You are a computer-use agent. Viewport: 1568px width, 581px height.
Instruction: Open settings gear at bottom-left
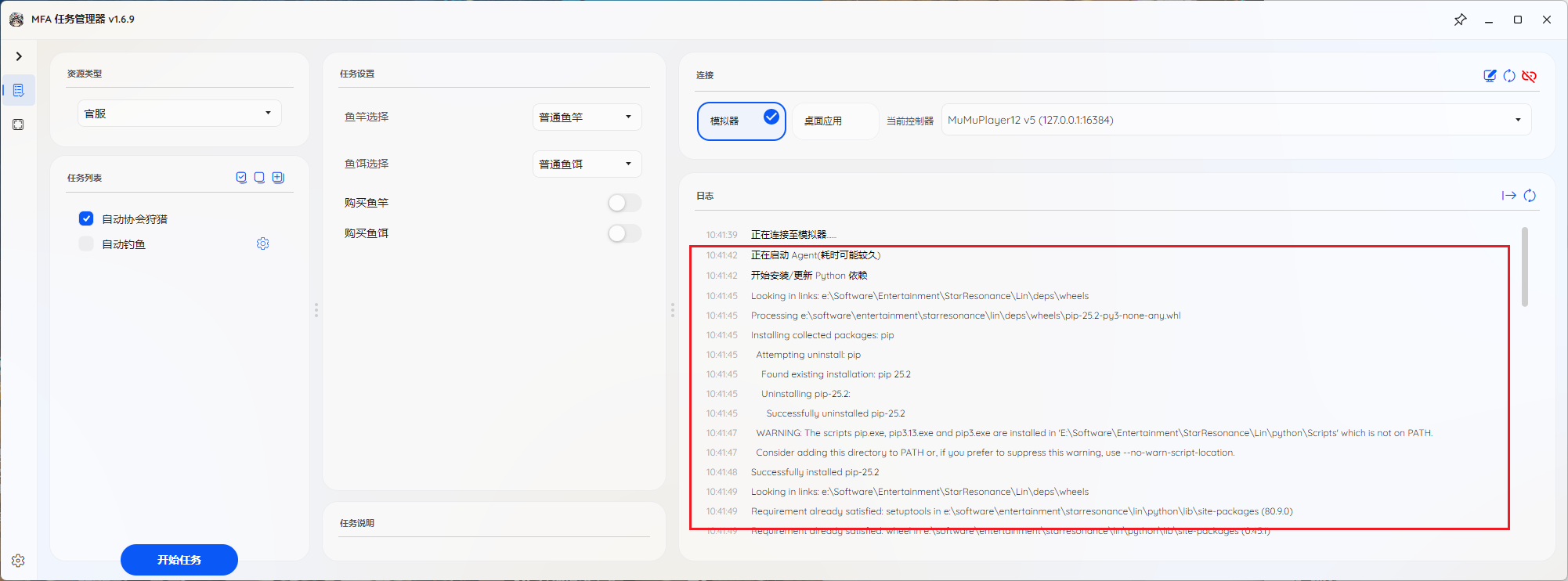[x=19, y=561]
